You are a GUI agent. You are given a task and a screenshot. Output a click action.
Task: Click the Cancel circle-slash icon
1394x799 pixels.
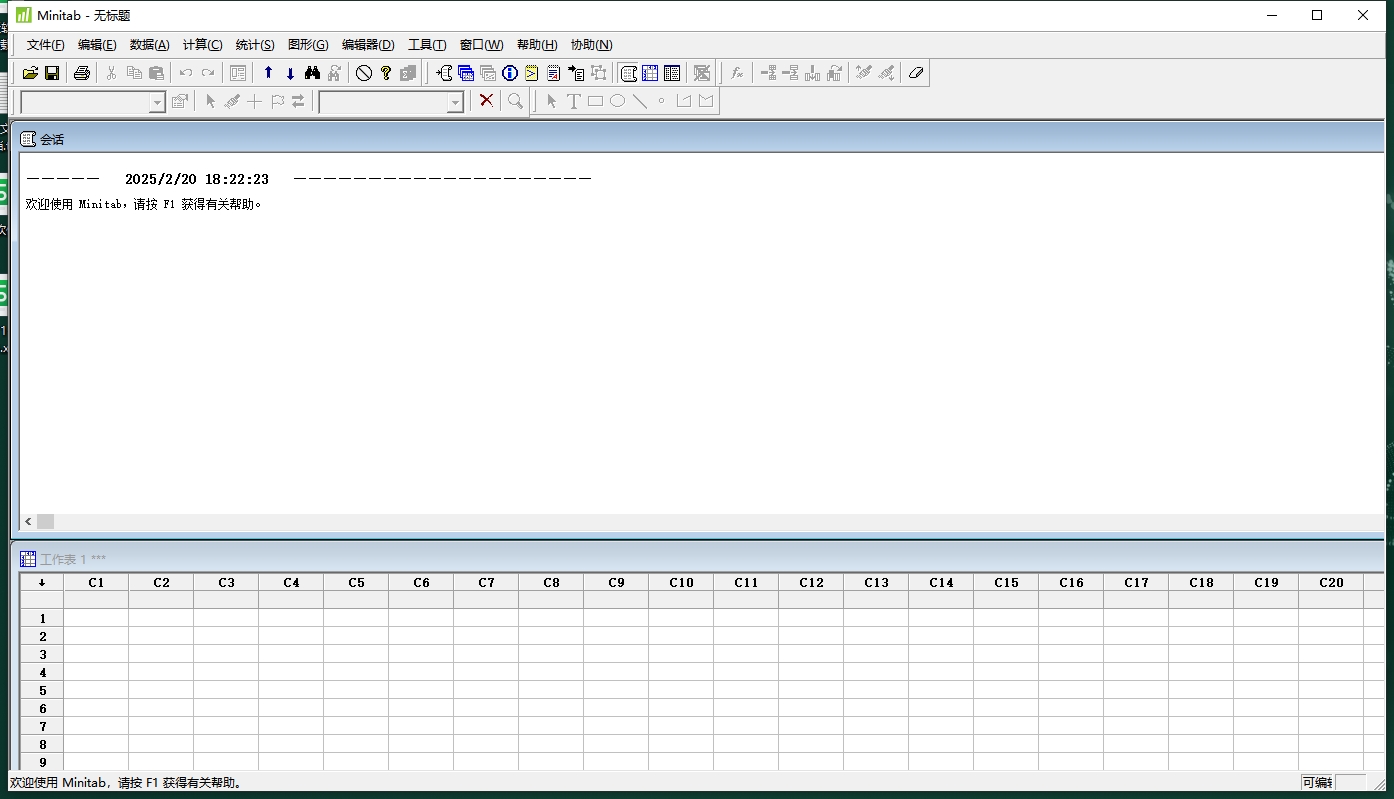(x=364, y=73)
